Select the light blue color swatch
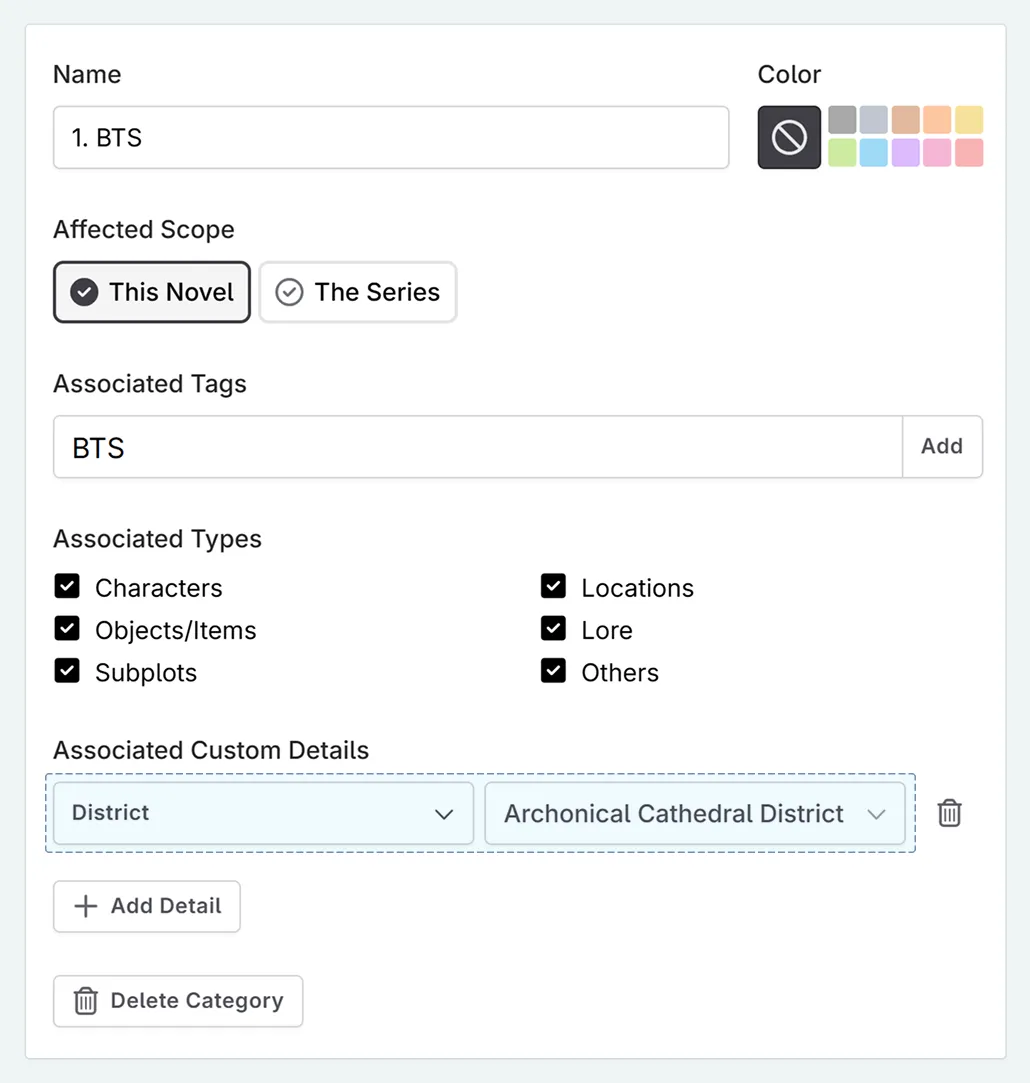 [x=873, y=152]
